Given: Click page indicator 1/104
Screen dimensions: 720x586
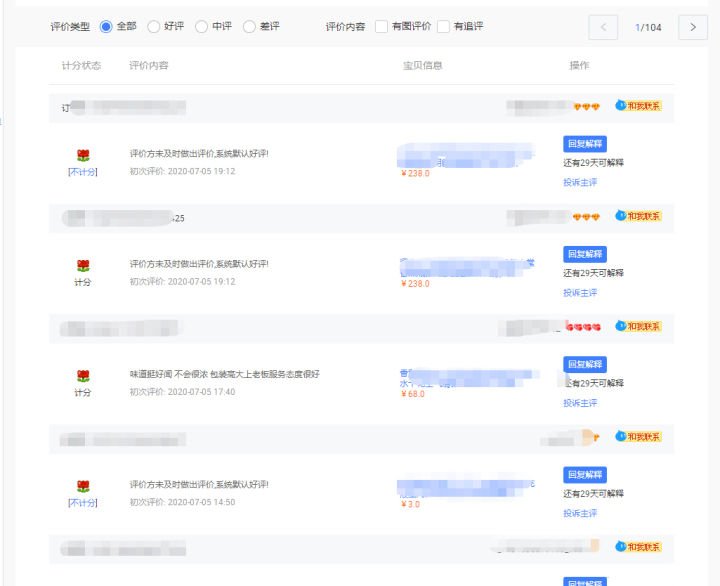Looking at the screenshot, I should coord(648,28).
